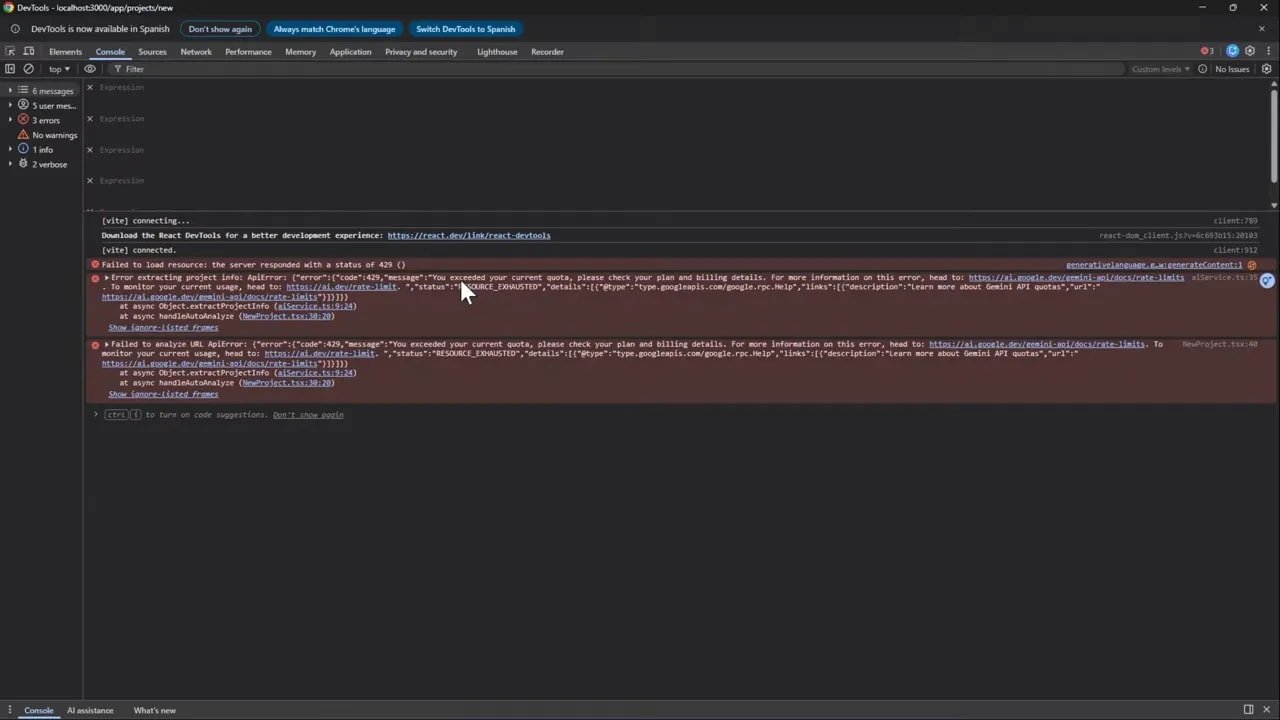Screen dimensions: 1280x720
Task: Show only verbose messages
Action: pyautogui.click(x=49, y=164)
